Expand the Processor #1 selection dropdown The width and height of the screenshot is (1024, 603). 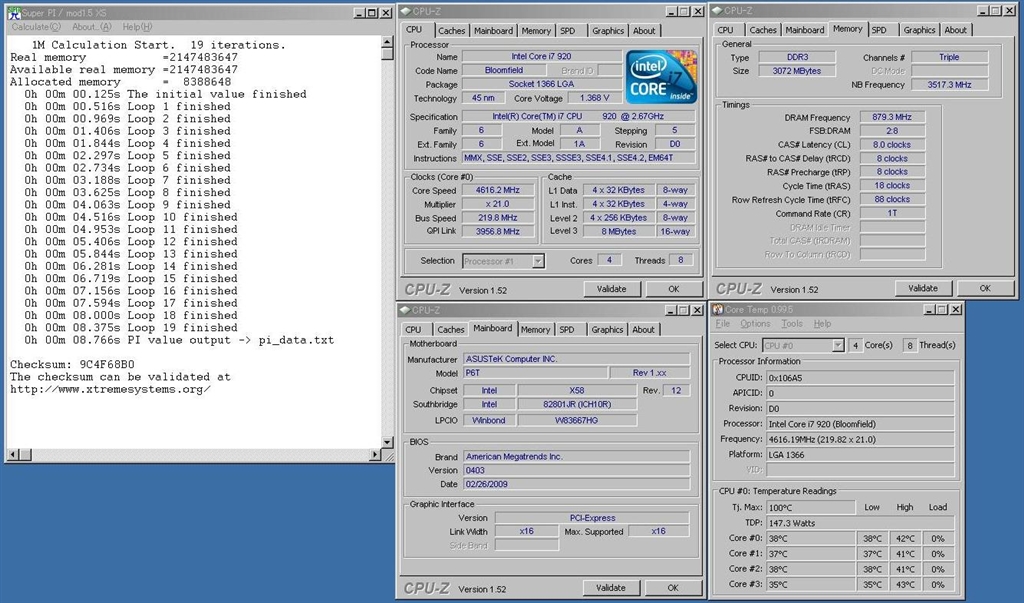(537, 261)
